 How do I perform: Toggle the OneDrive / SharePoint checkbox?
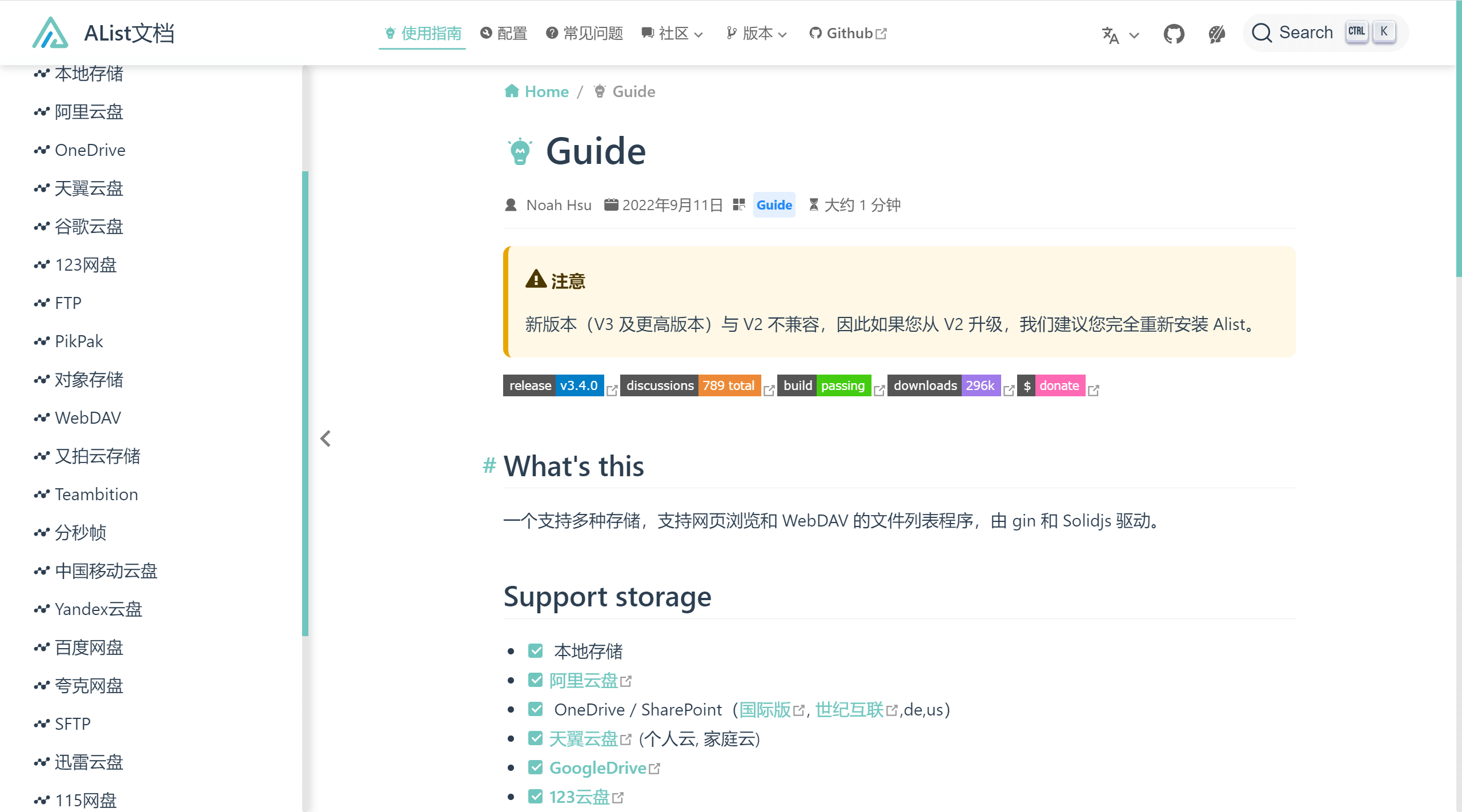(x=535, y=709)
